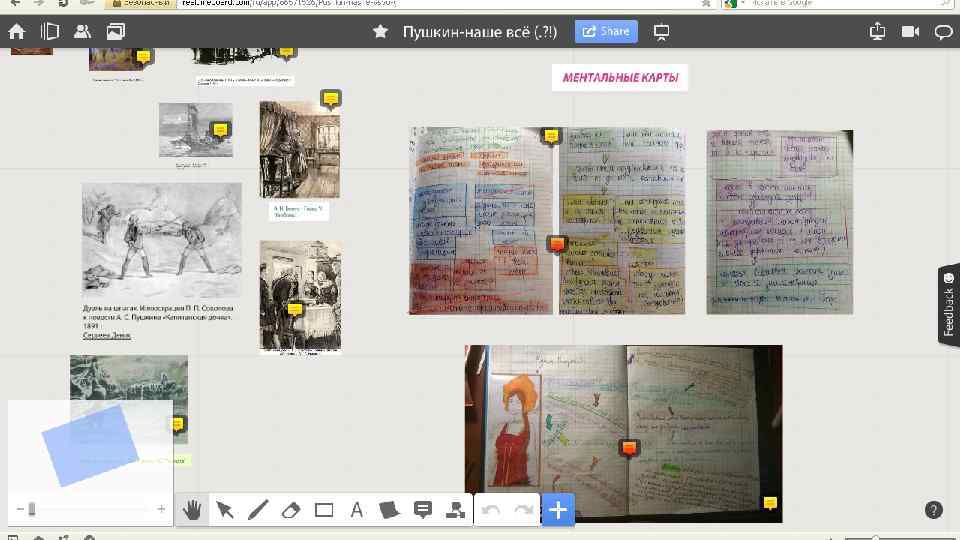
Task: Zoom in with the plus button
Action: pos(161,509)
